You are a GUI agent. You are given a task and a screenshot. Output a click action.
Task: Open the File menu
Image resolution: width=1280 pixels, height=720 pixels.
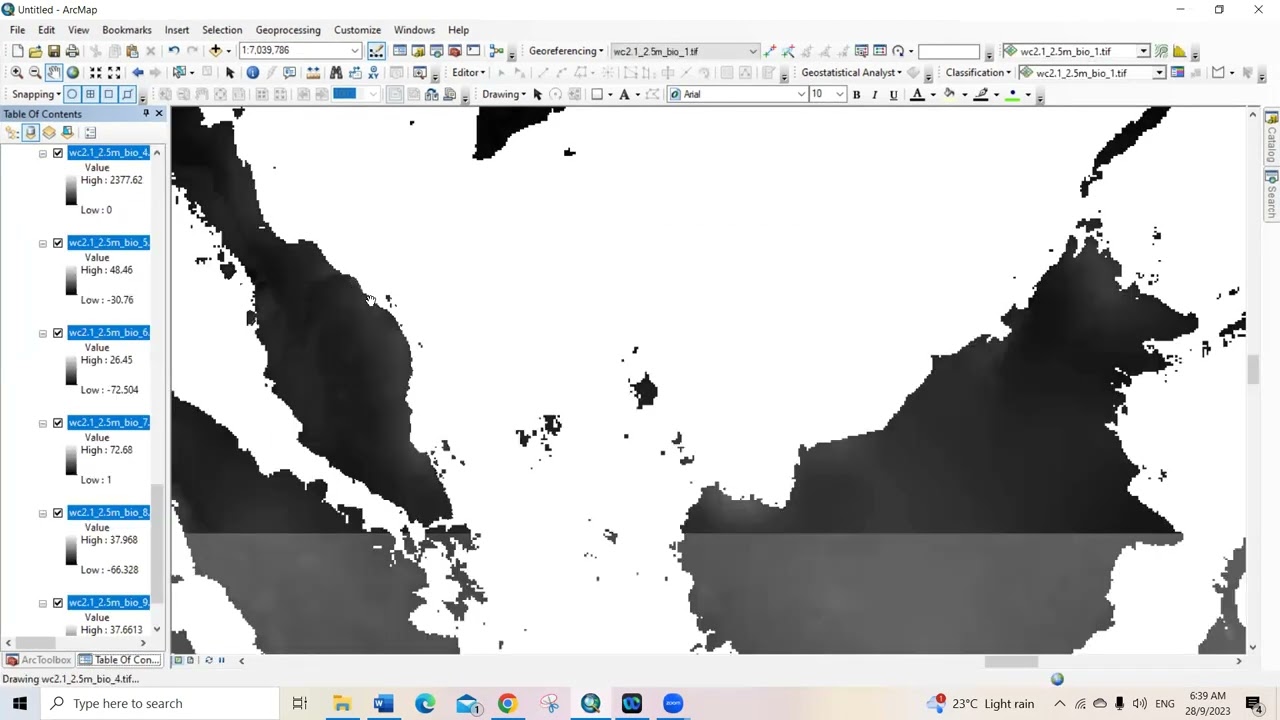pos(18,30)
